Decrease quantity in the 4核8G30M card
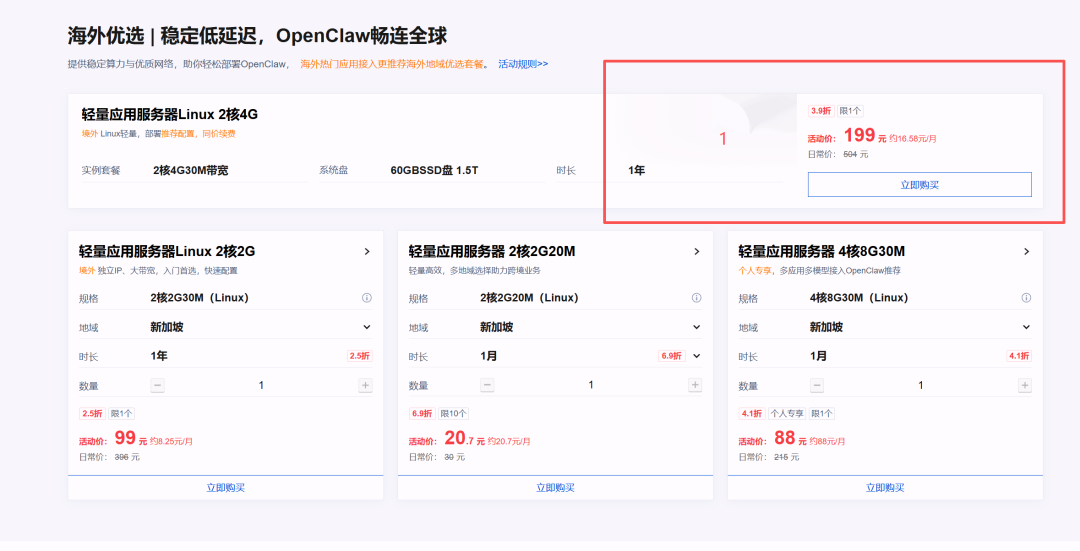Image resolution: width=1080 pixels, height=551 pixels. 817,385
